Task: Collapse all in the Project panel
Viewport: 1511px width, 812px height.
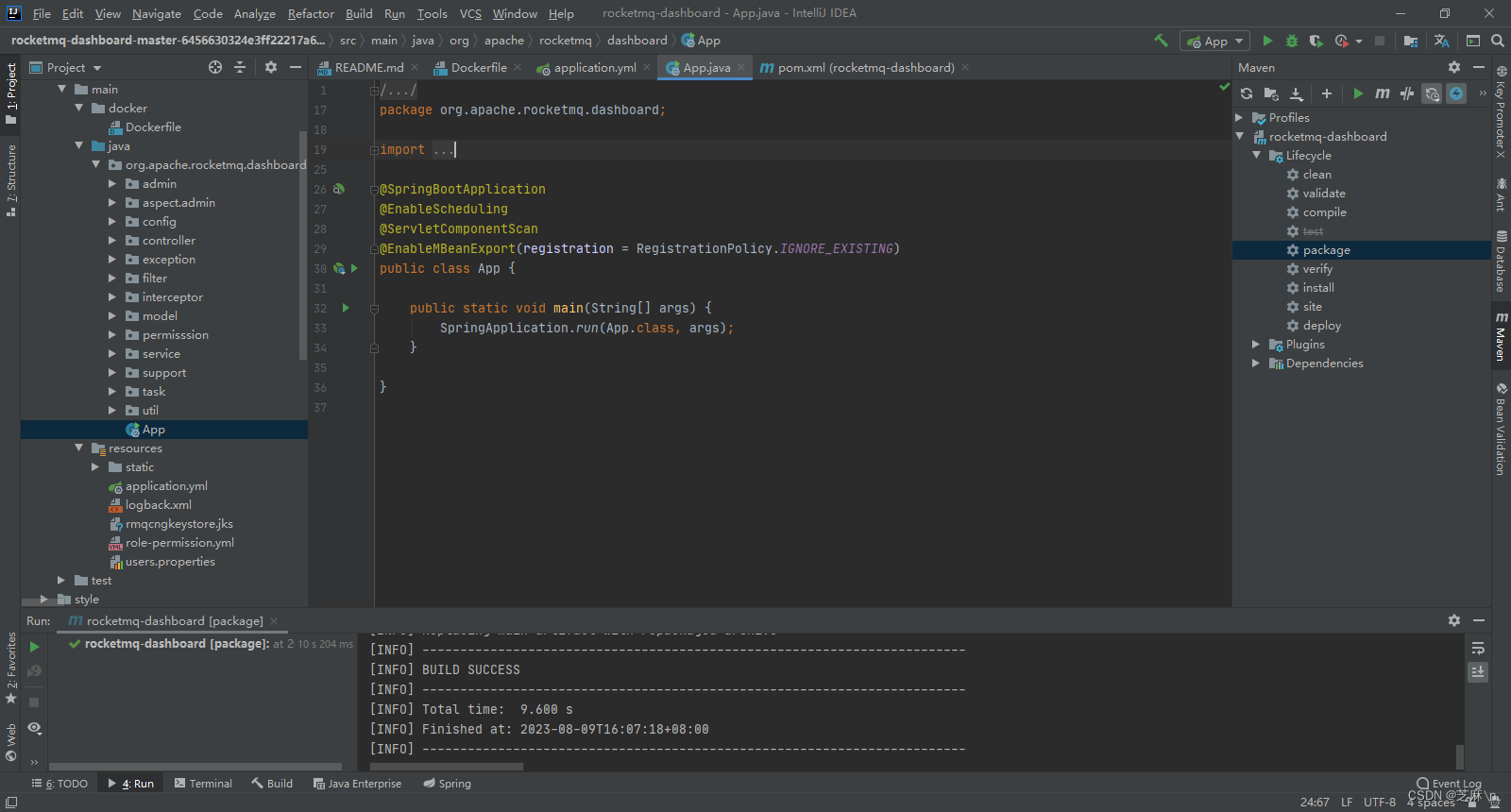Action: 240,67
